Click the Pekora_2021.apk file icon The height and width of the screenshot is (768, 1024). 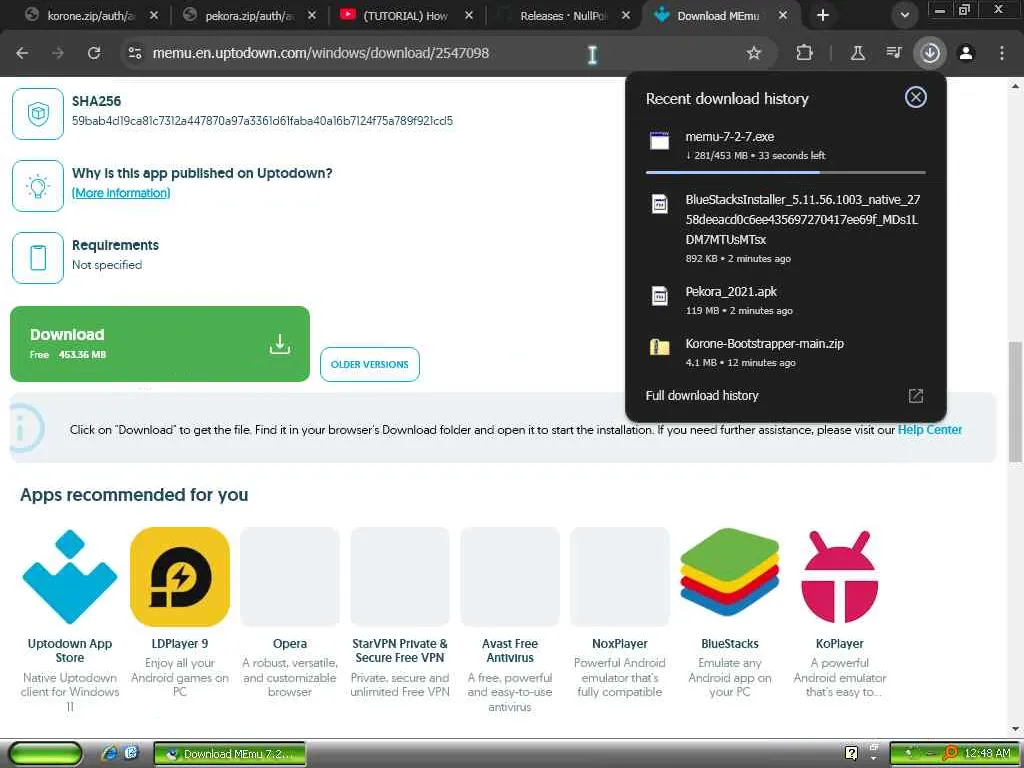pos(660,295)
